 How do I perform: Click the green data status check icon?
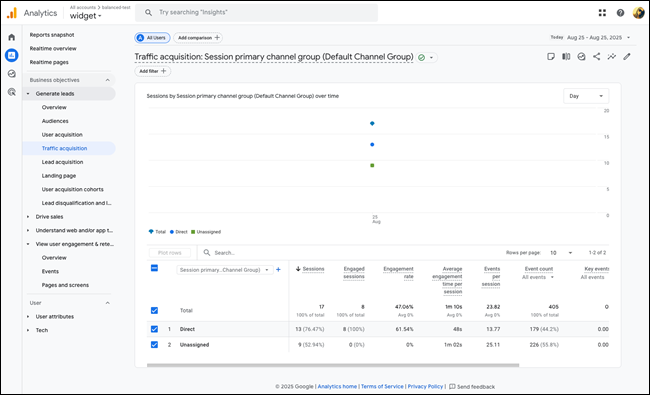click(x=422, y=58)
